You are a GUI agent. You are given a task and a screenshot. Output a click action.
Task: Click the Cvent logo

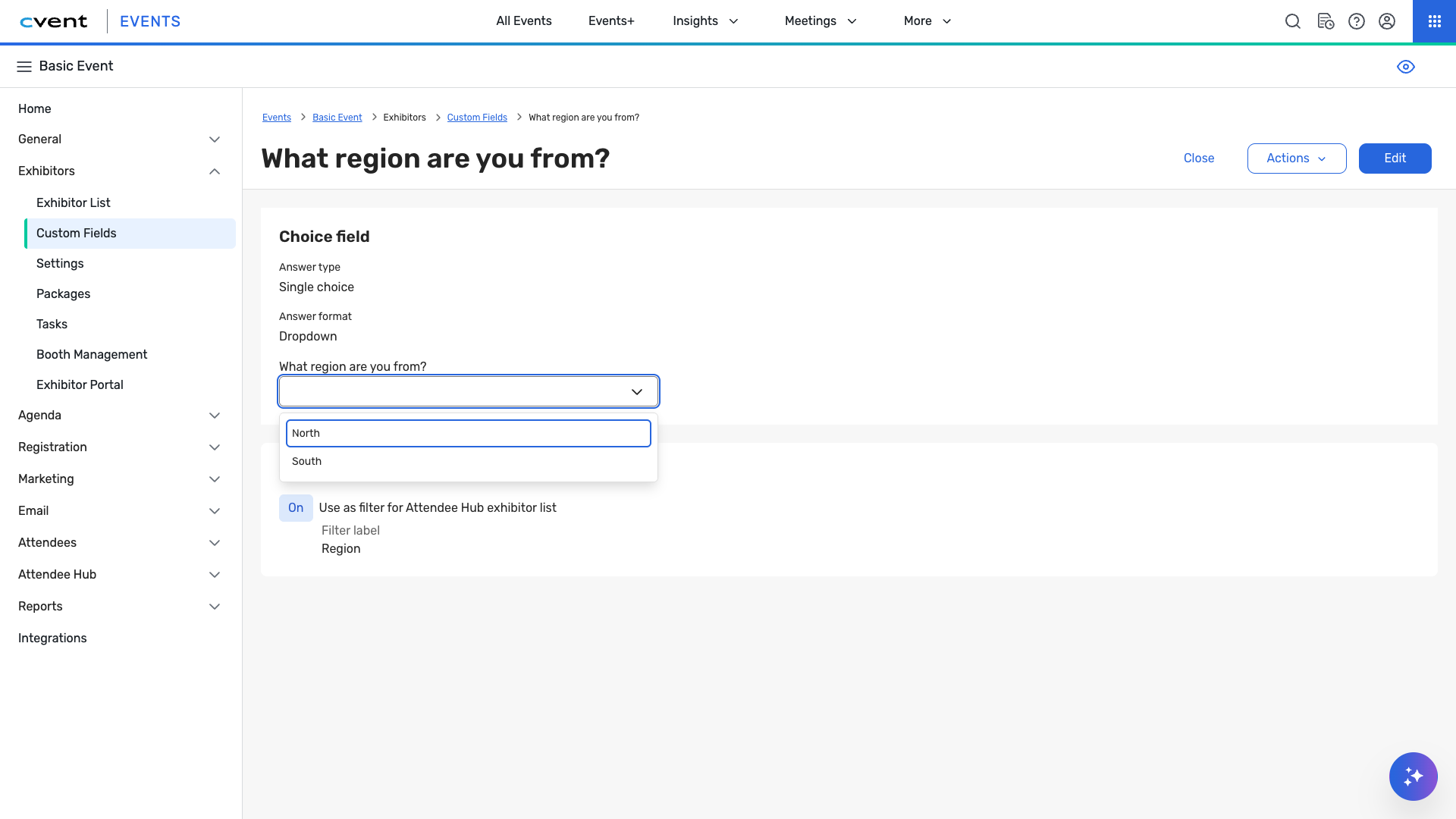click(54, 21)
